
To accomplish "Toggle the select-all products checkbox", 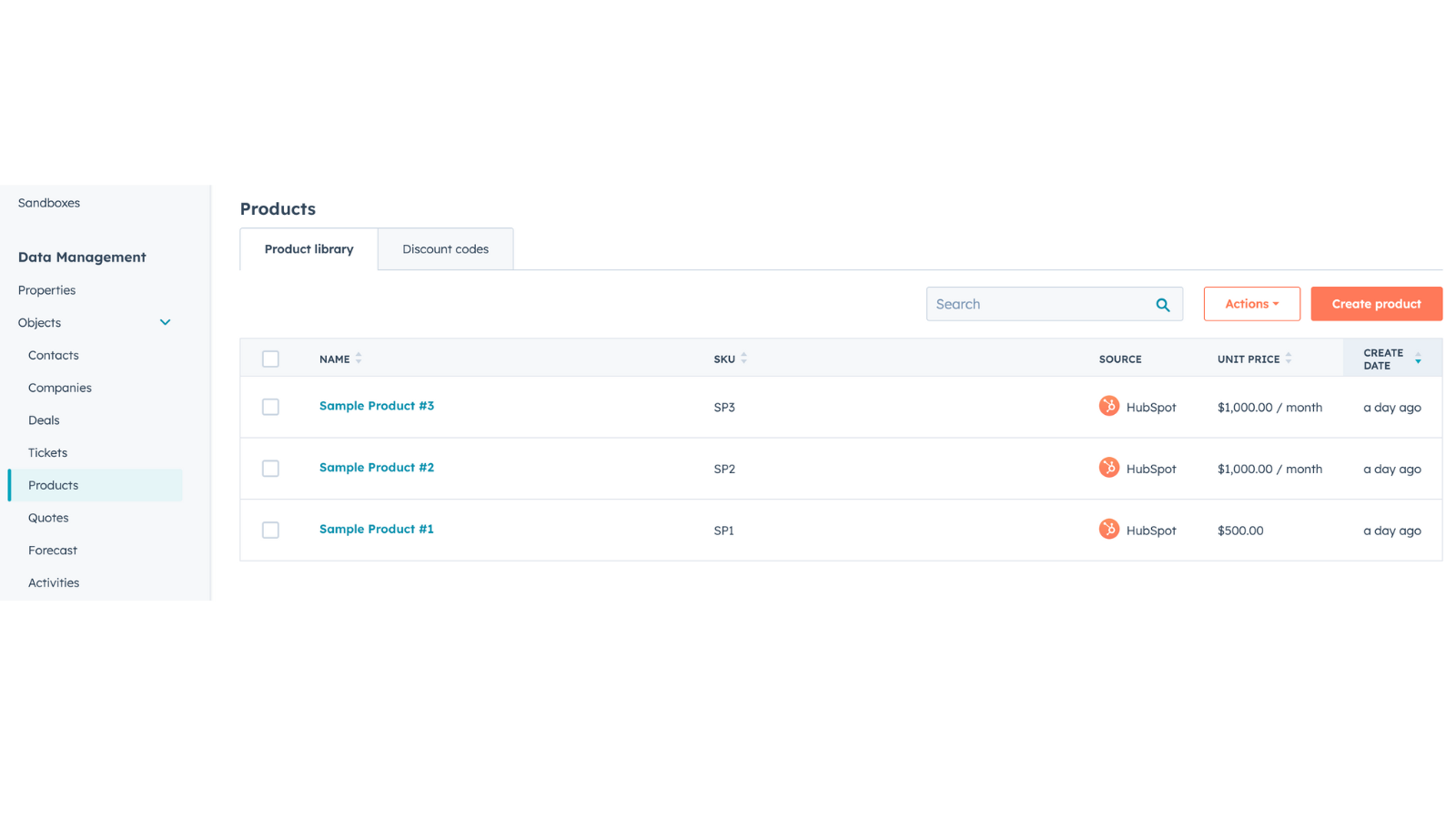I will click(270, 359).
